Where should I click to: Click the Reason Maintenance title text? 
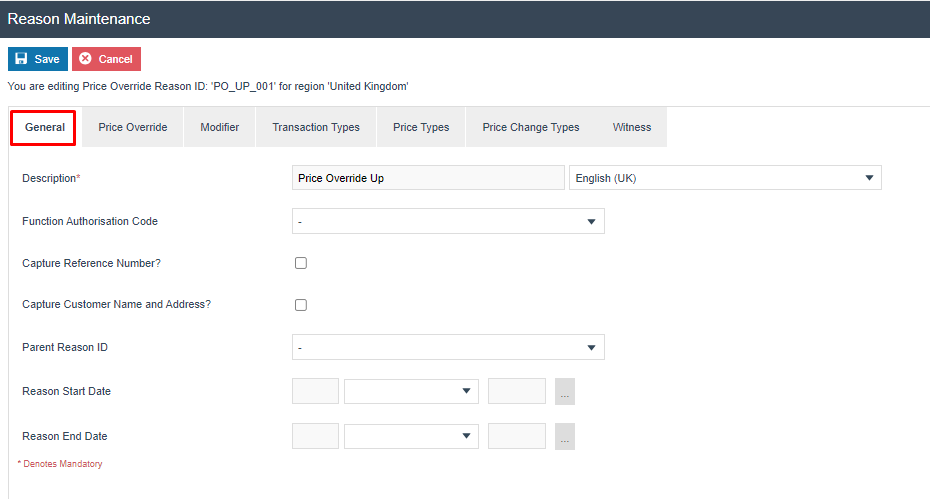(79, 19)
